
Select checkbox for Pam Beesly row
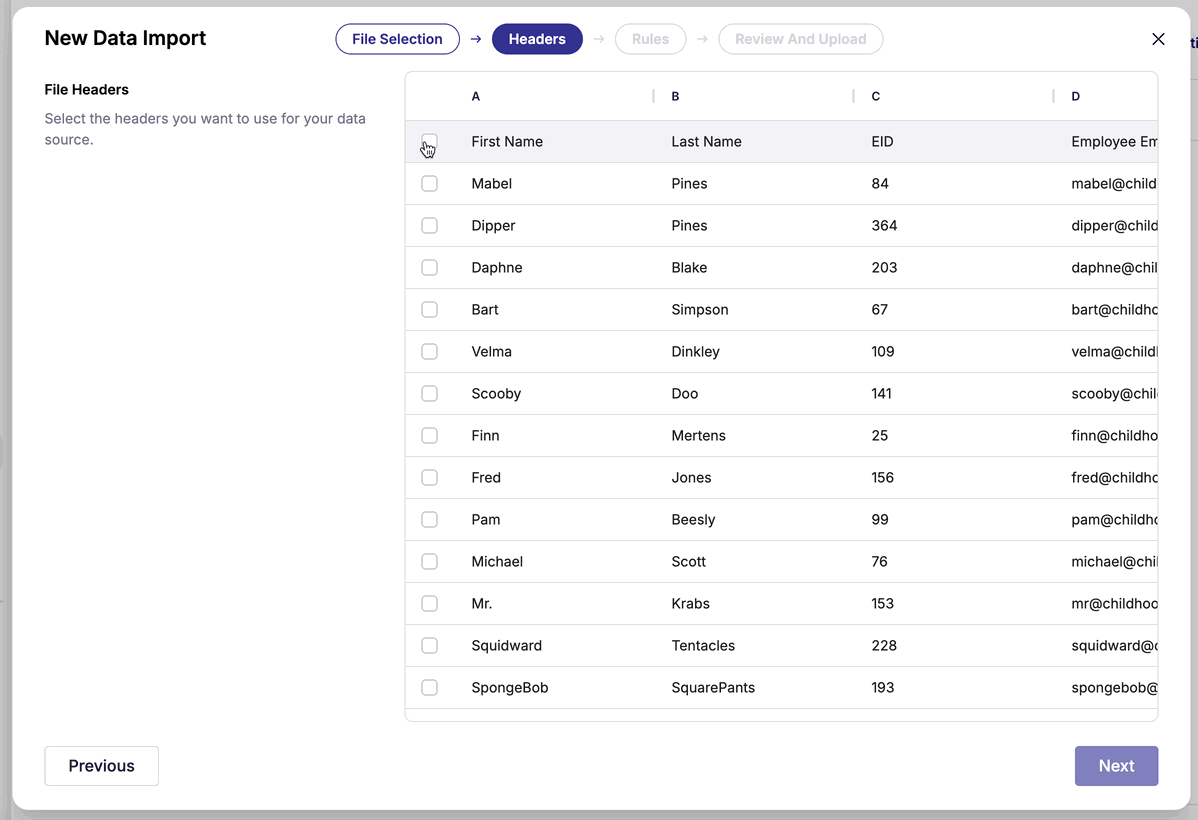click(x=429, y=520)
